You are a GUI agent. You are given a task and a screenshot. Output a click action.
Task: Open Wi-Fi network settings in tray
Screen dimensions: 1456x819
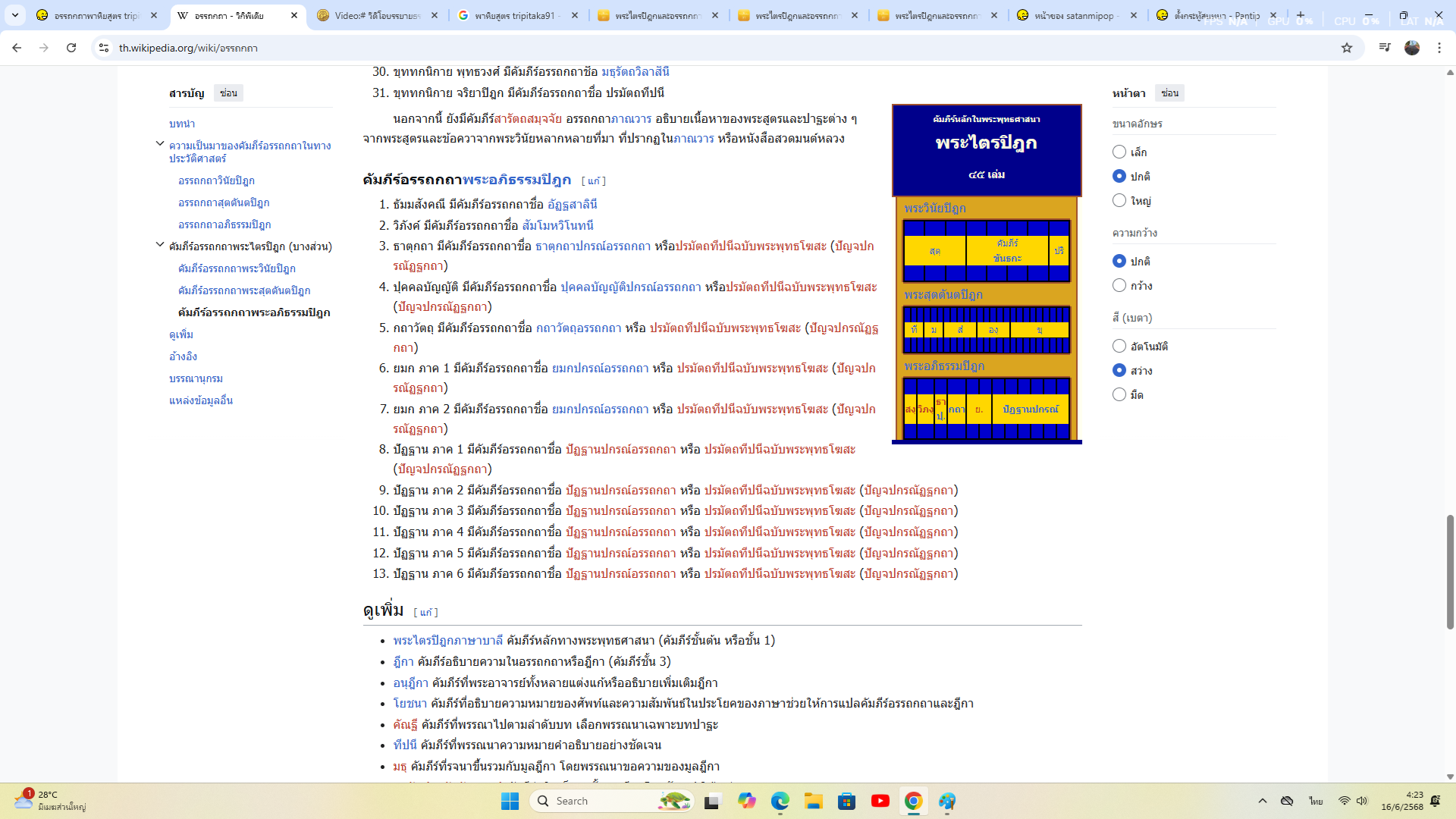point(1345,801)
